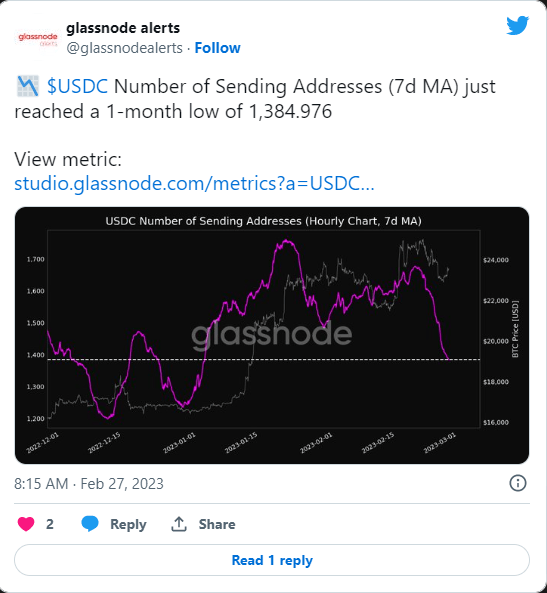Open the USDC sending addresses chart image
Screen dimensions: 547x593
point(272,335)
